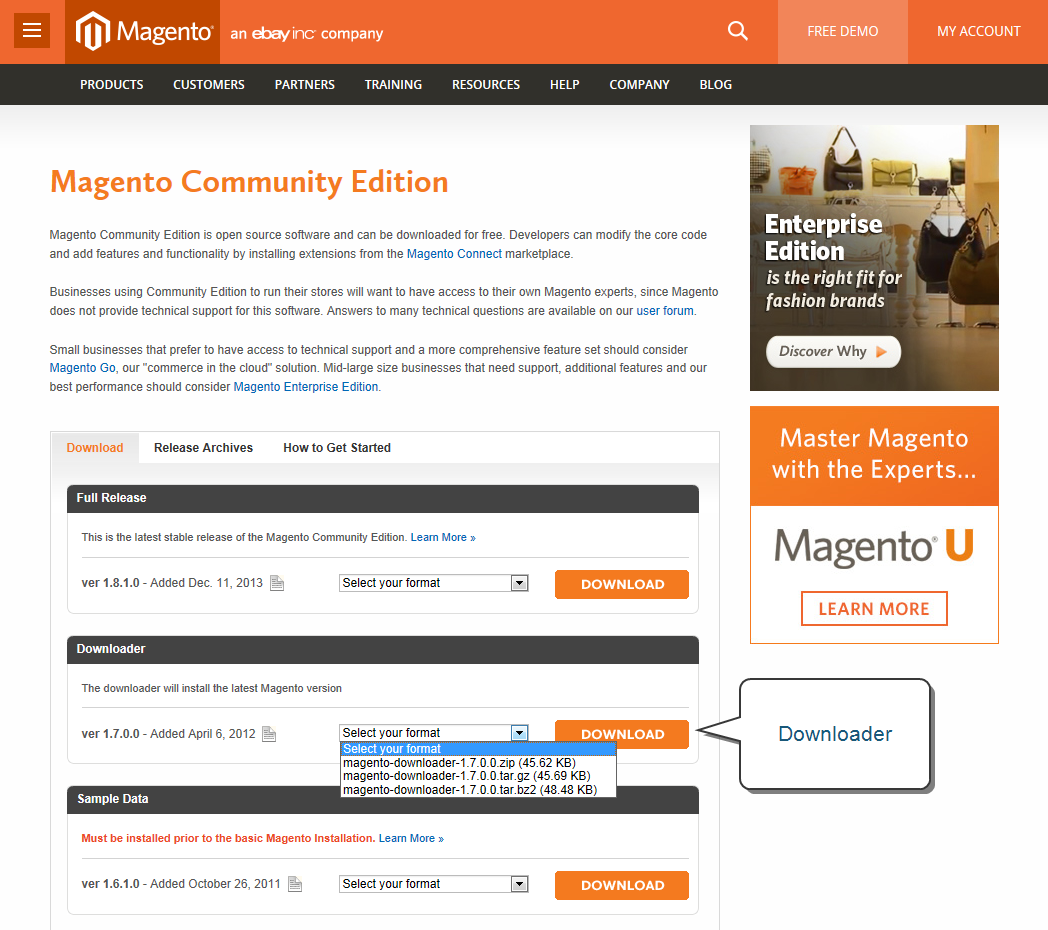Switch to Release Archives tab
This screenshot has width=1048, height=930.
[203, 448]
